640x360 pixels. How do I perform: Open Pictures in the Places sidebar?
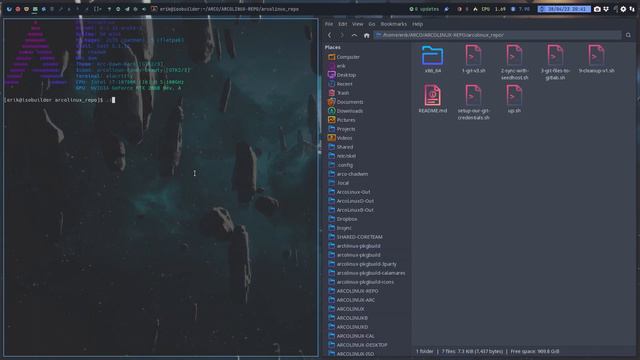point(342,120)
